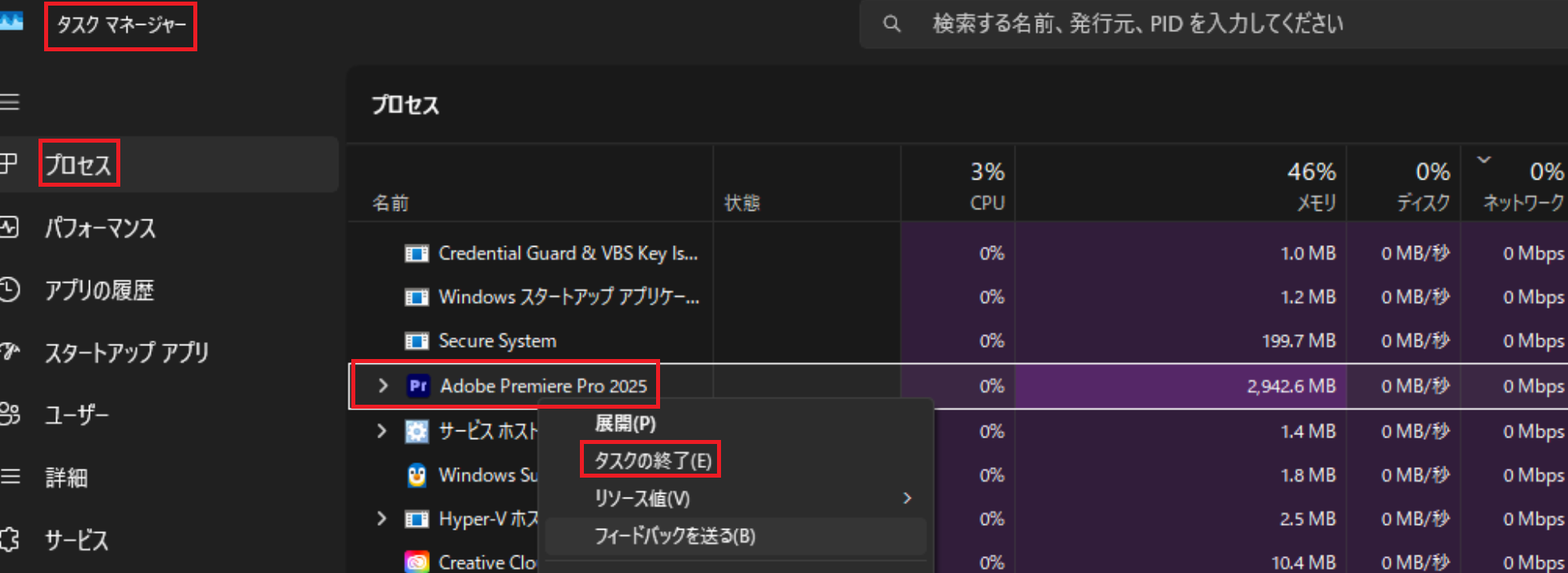Click the Windows Subsystem penguin icon

coord(416,475)
